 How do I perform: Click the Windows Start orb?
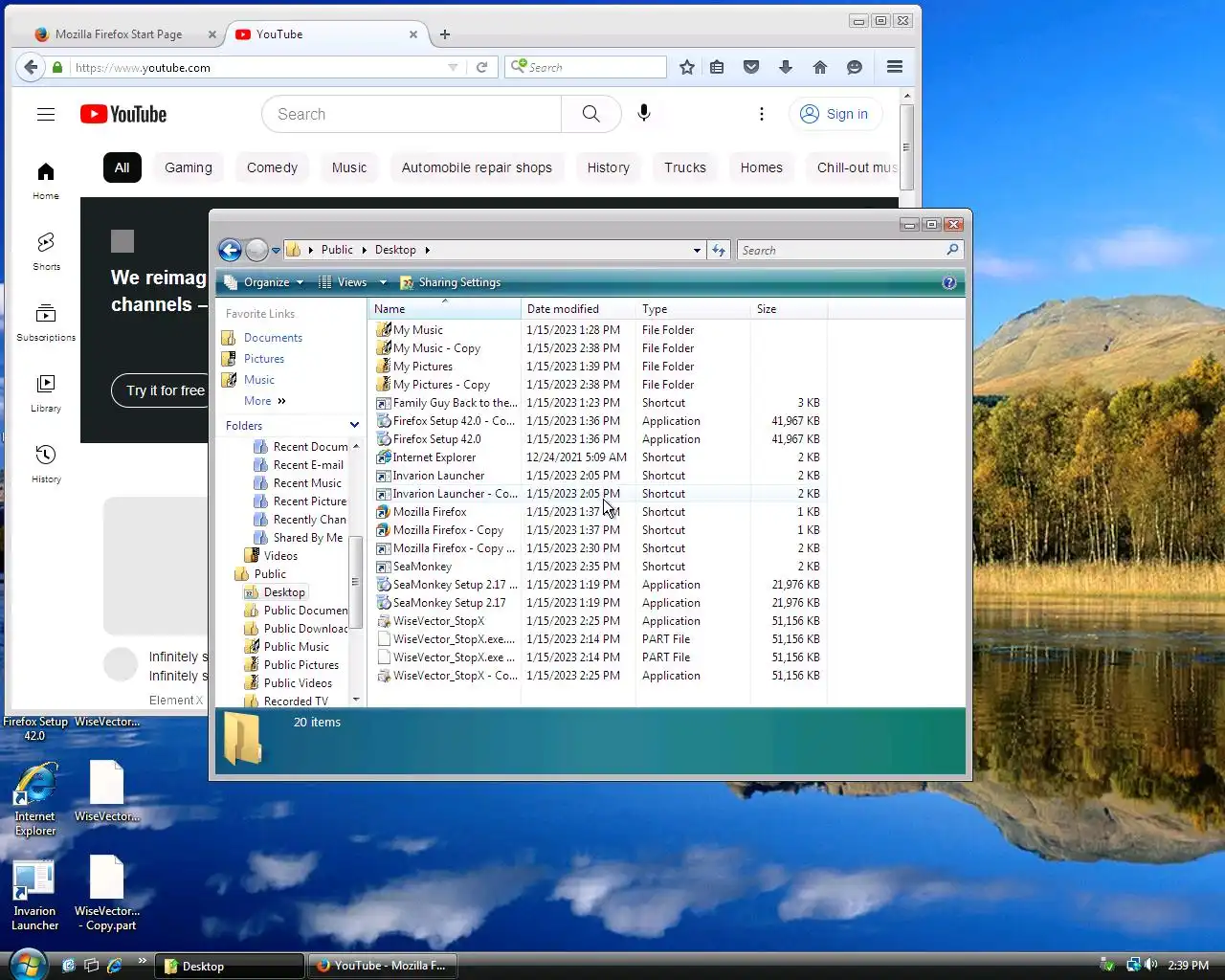pyautogui.click(x=27, y=964)
